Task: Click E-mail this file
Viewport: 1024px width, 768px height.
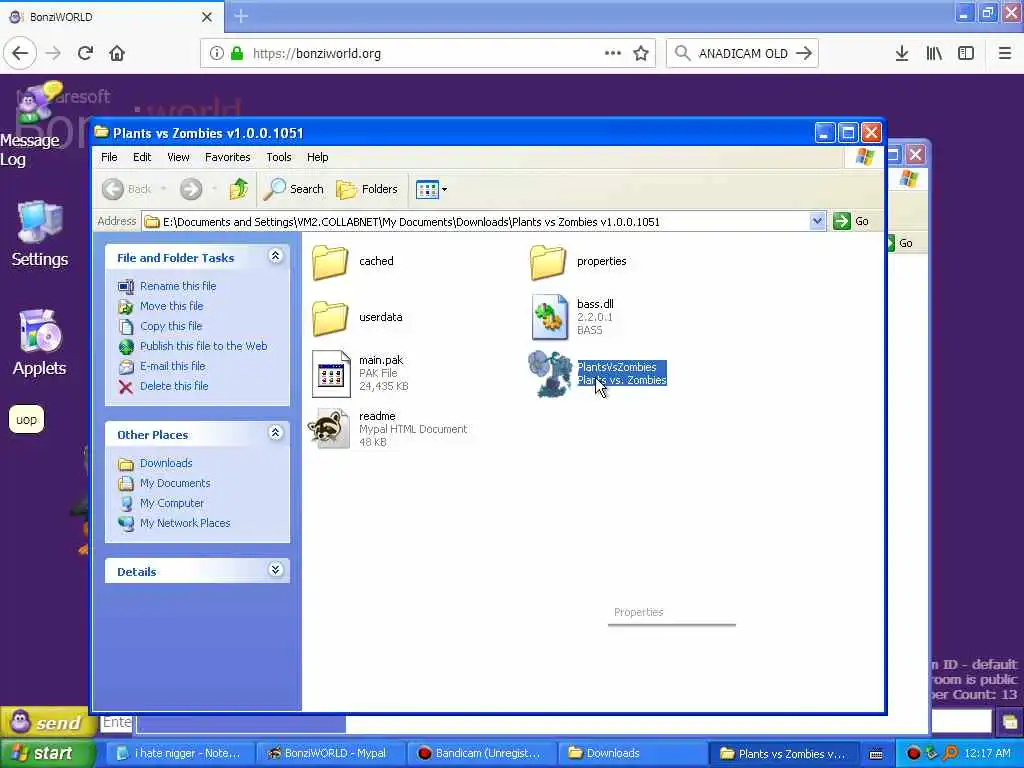Action: coord(172,366)
